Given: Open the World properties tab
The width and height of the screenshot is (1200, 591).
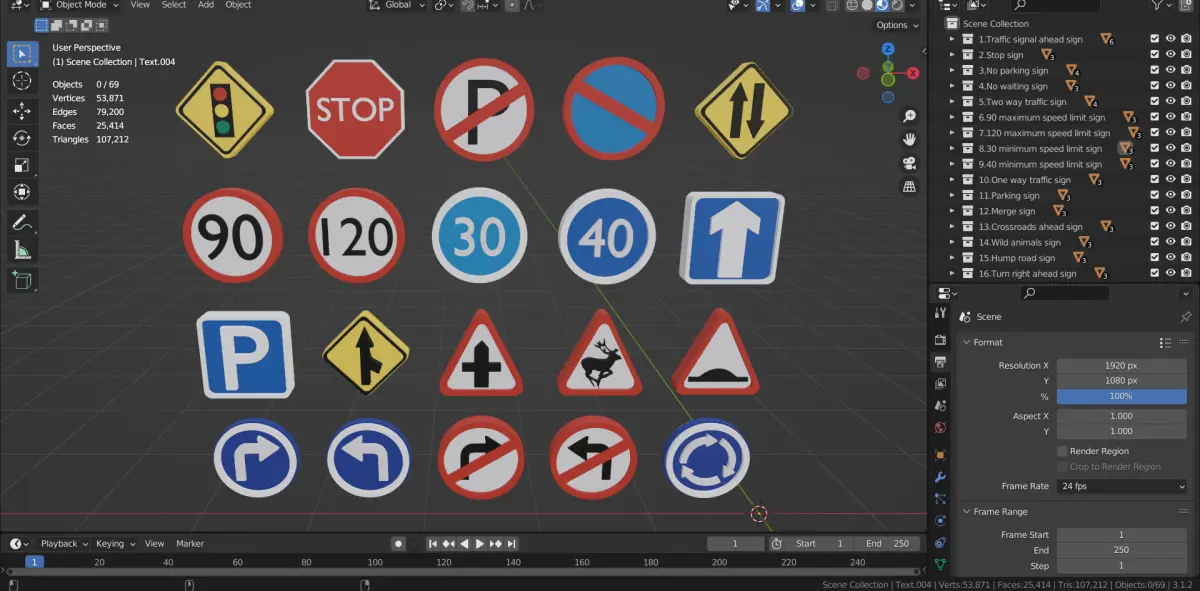Looking at the screenshot, I should (x=940, y=429).
